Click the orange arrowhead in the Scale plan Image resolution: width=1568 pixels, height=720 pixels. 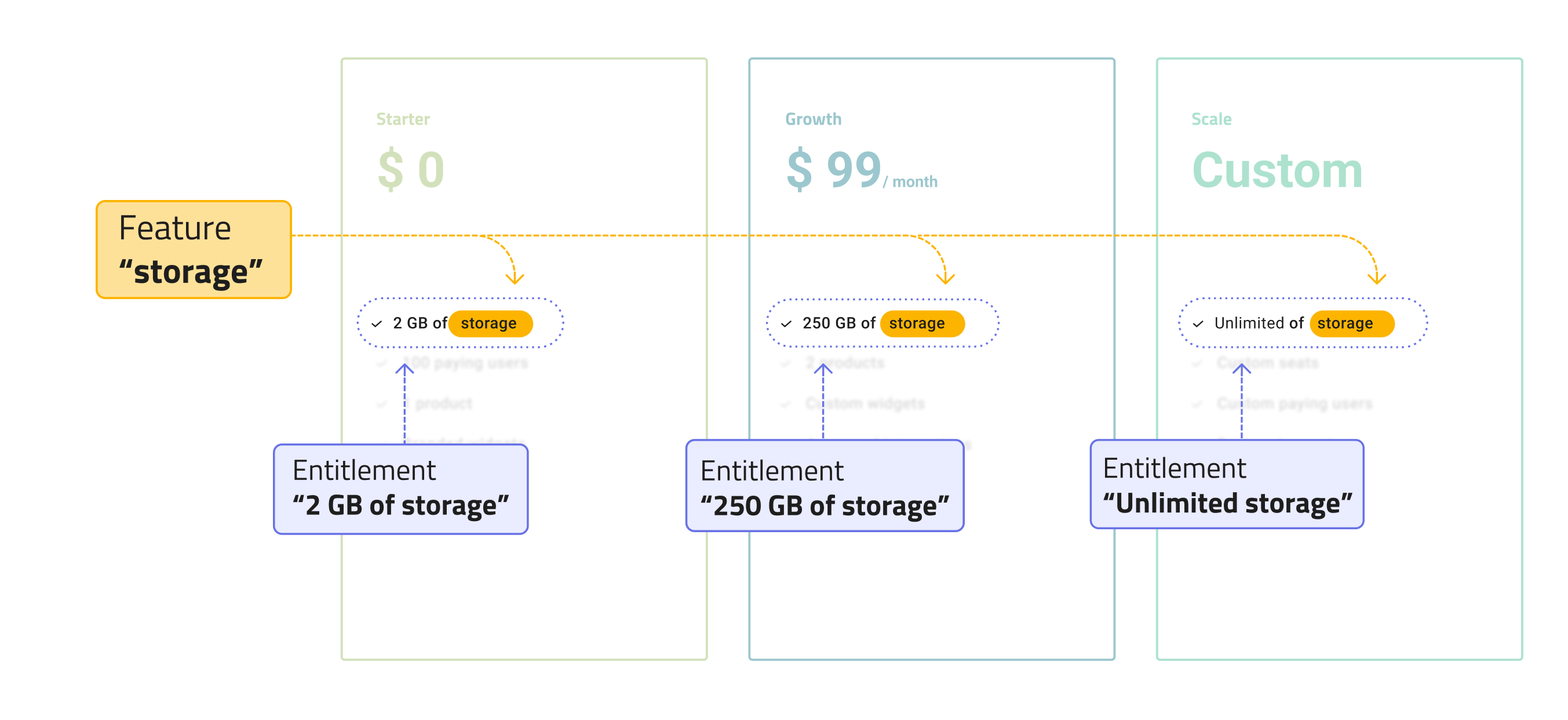click(1376, 278)
